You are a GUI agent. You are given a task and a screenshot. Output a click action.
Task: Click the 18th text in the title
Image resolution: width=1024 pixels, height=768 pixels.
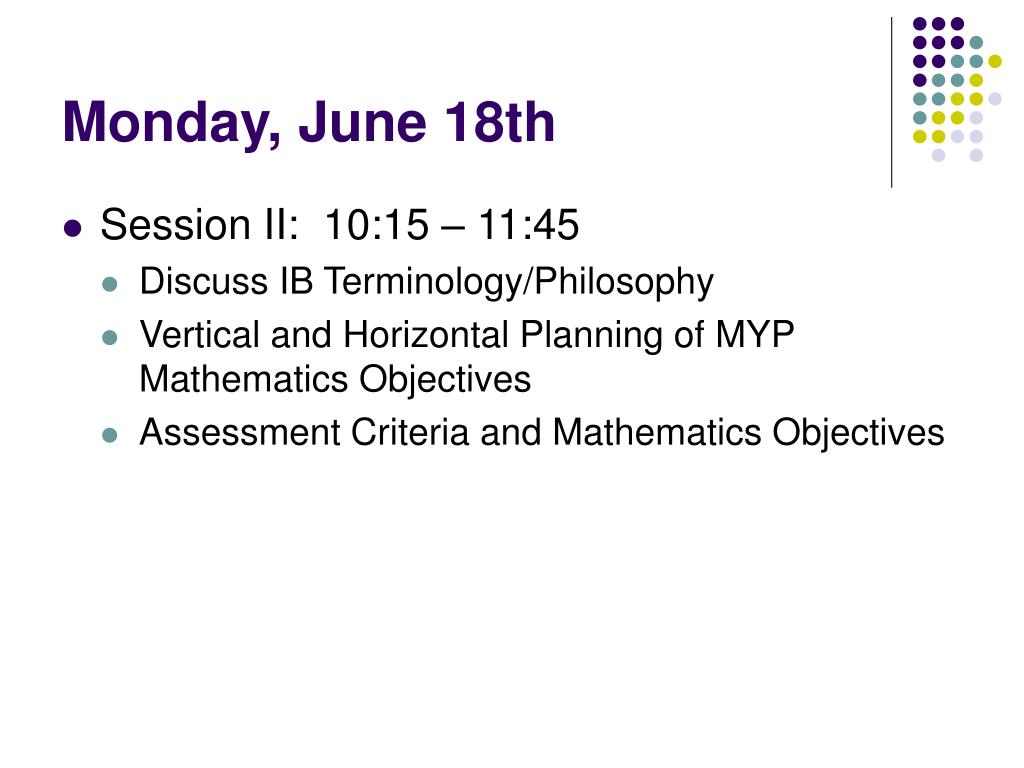499,122
